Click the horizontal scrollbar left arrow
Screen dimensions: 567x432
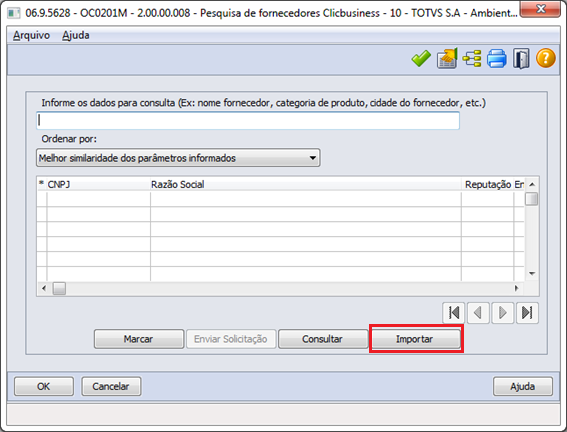point(44,288)
